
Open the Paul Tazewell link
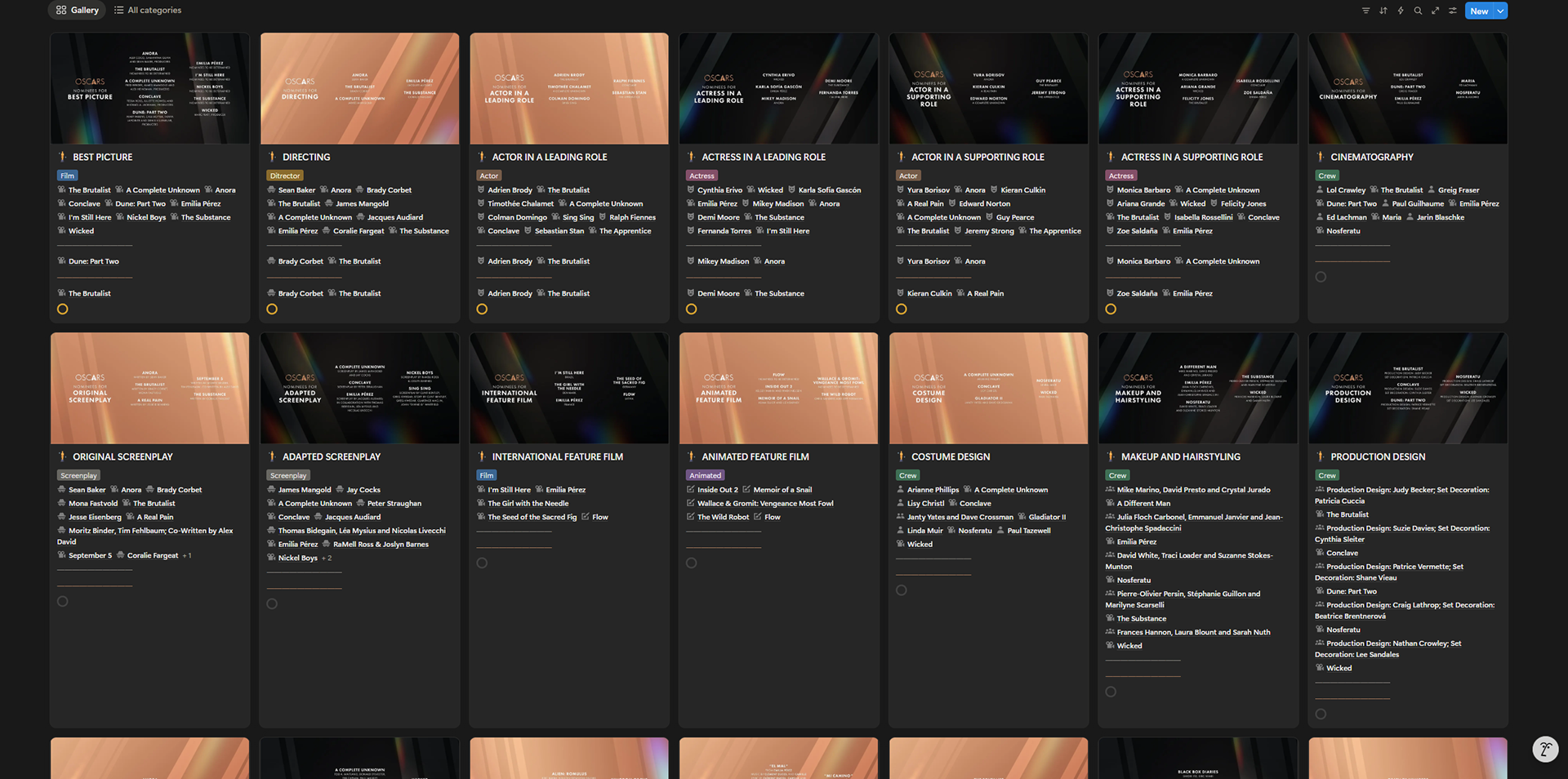click(x=1029, y=531)
